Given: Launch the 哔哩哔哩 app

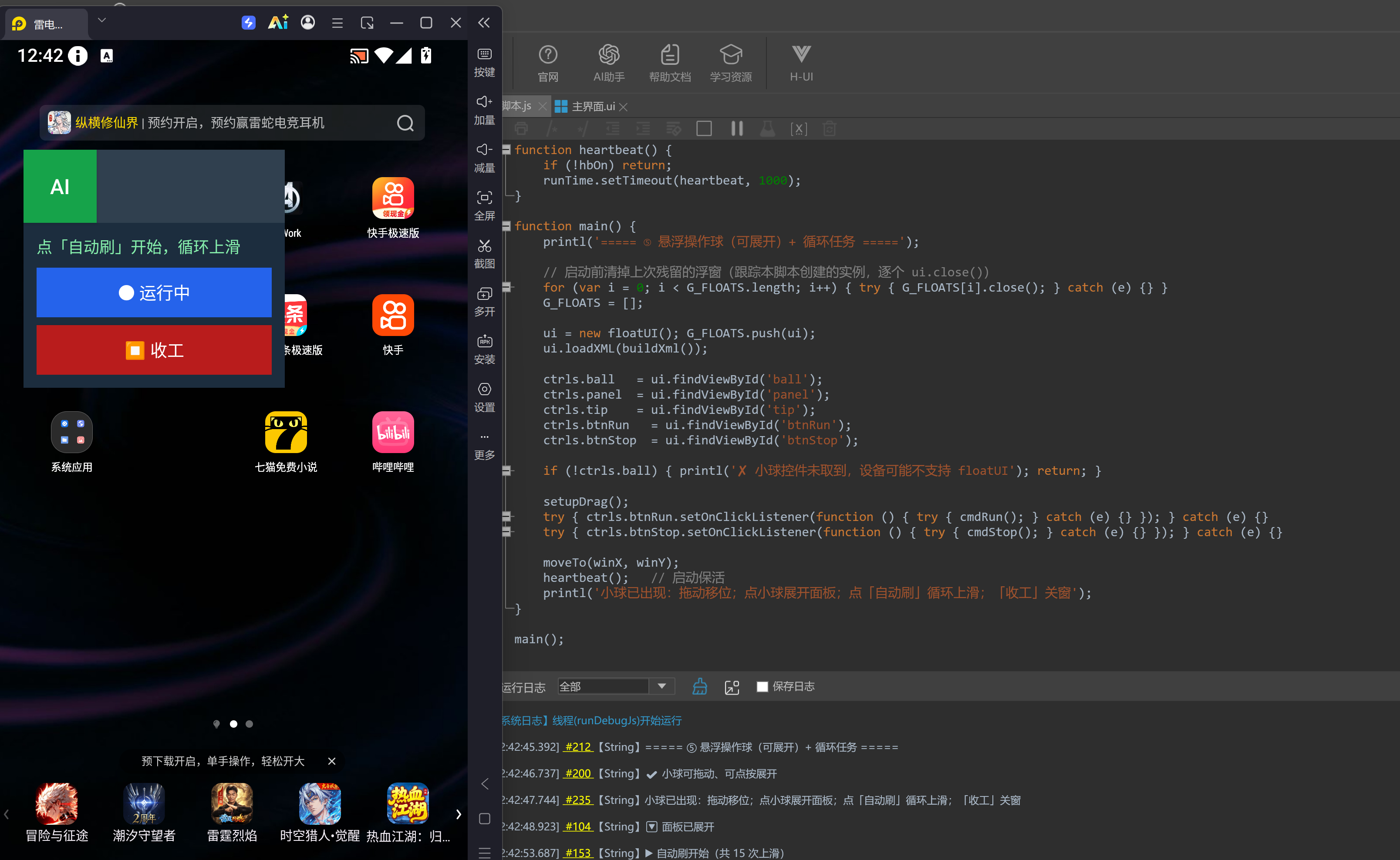Looking at the screenshot, I should (393, 442).
